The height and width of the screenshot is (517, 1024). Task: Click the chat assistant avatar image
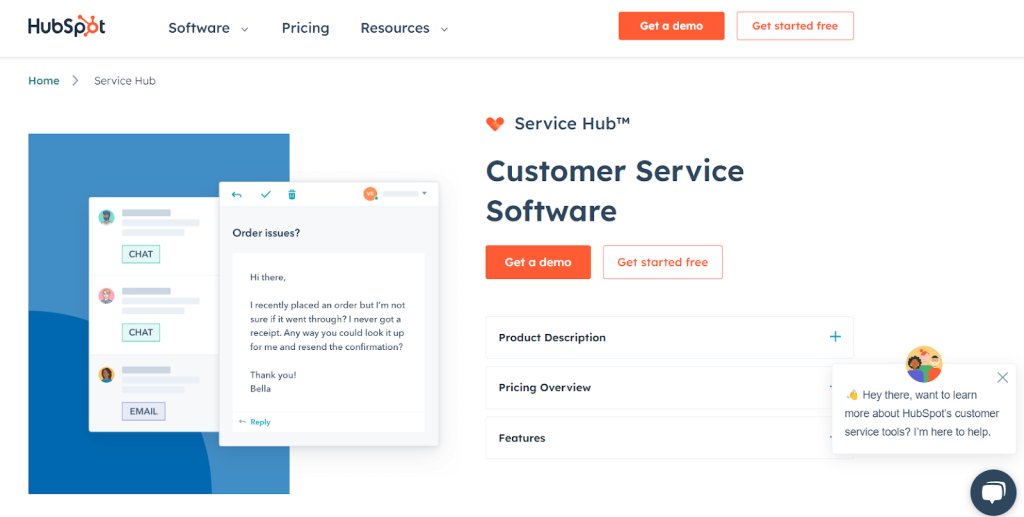[924, 365]
